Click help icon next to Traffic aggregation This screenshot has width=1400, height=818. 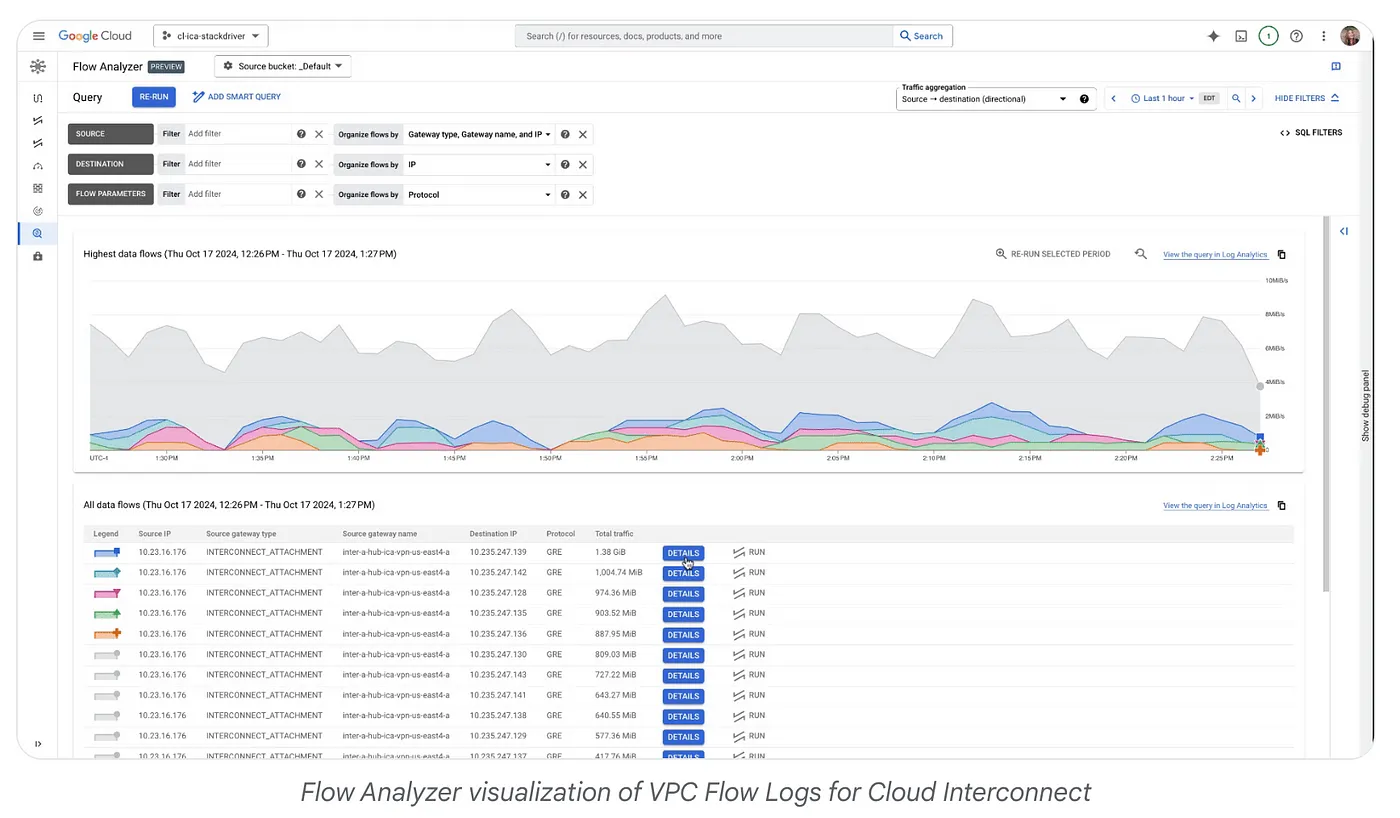pos(1084,99)
